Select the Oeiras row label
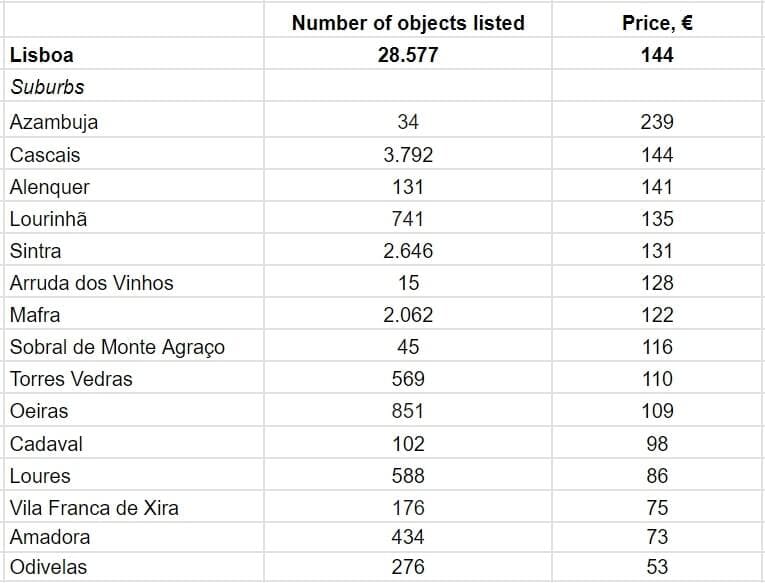The image size is (765, 583). click(x=39, y=411)
